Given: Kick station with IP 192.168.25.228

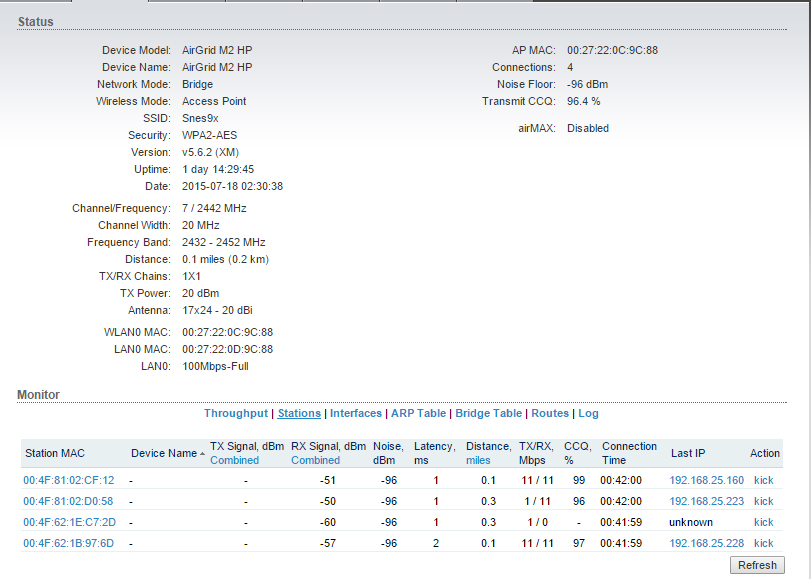Looking at the screenshot, I should click(763, 543).
